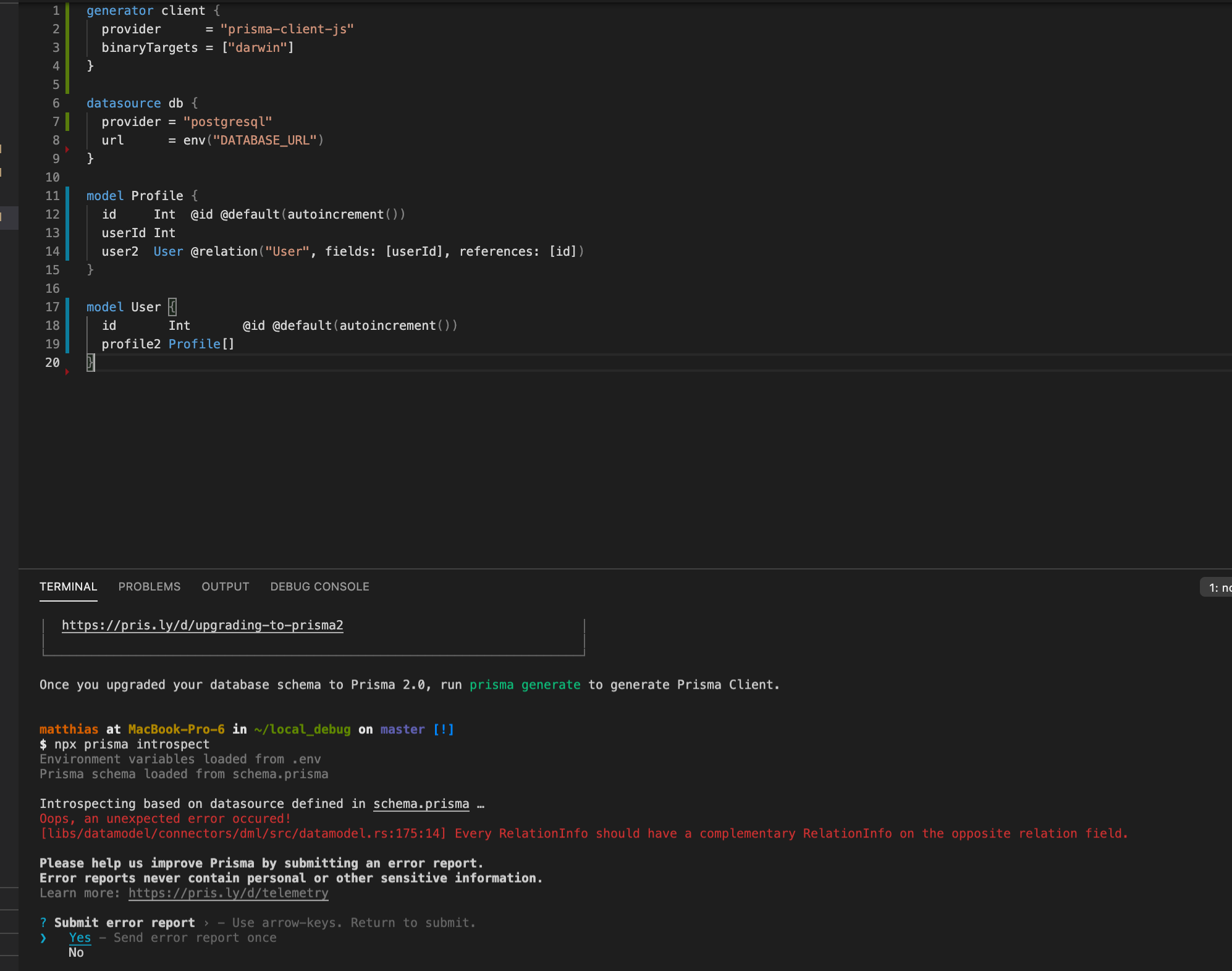
Task: Open the terminal instance selector dropdown
Action: [1217, 587]
